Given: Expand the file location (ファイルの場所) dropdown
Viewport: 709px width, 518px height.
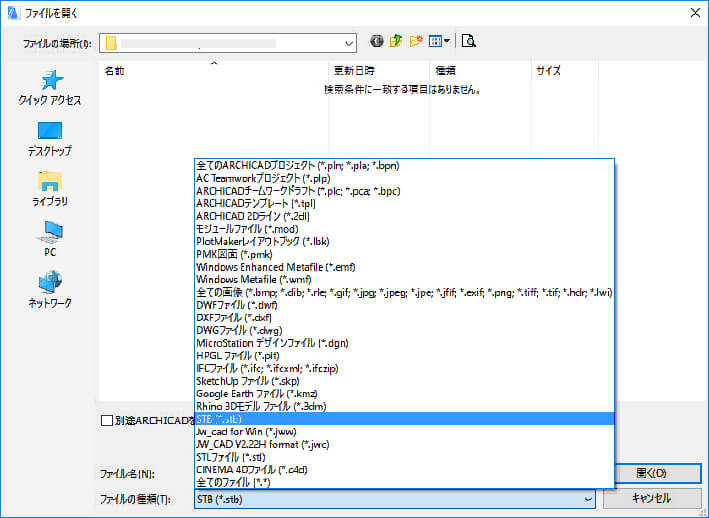Looking at the screenshot, I should [349, 43].
